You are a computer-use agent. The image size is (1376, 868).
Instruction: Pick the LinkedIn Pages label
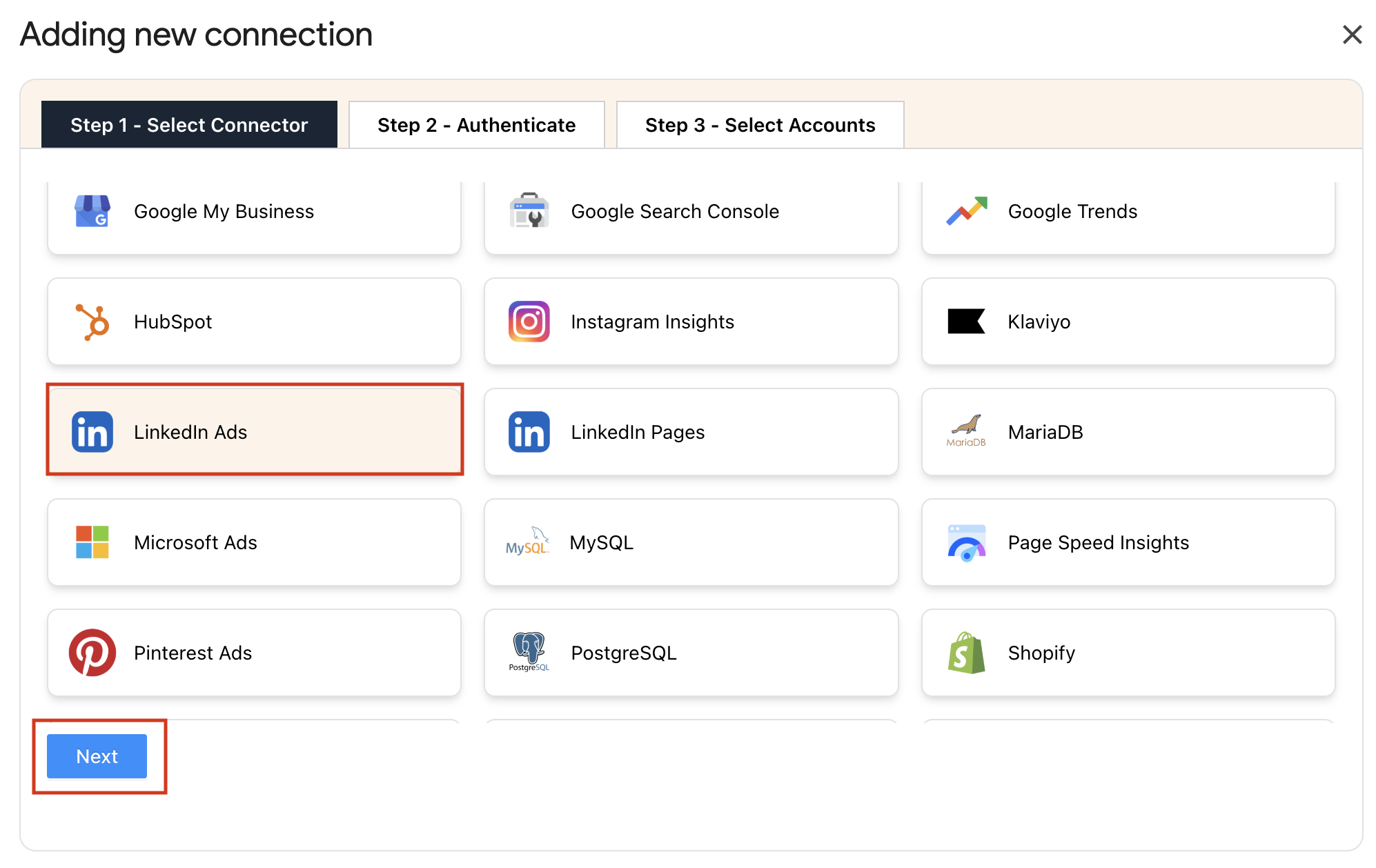(638, 432)
